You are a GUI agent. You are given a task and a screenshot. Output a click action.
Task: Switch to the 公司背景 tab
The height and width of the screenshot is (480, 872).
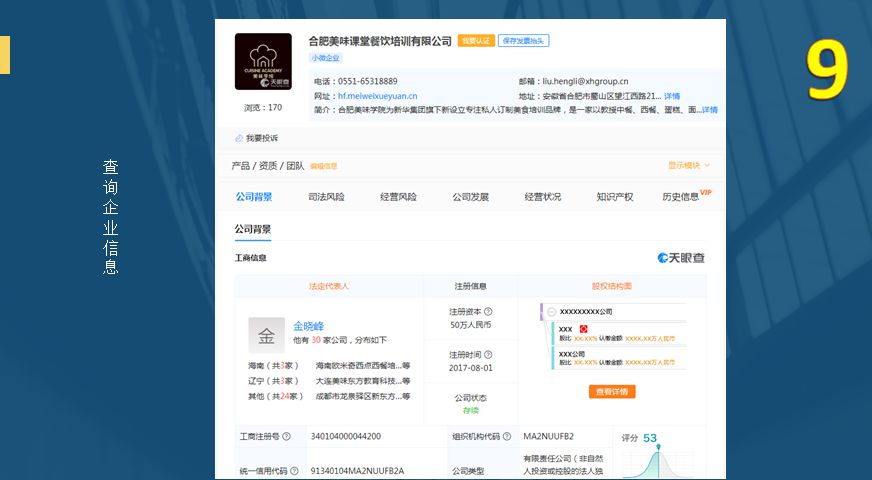click(x=254, y=197)
